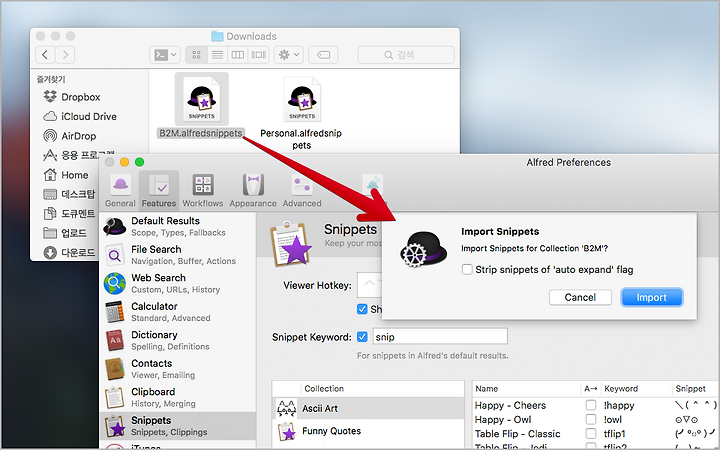Toggle the Snippet Keyword checkbox
Viewport: 720px width, 450px height.
(362, 337)
